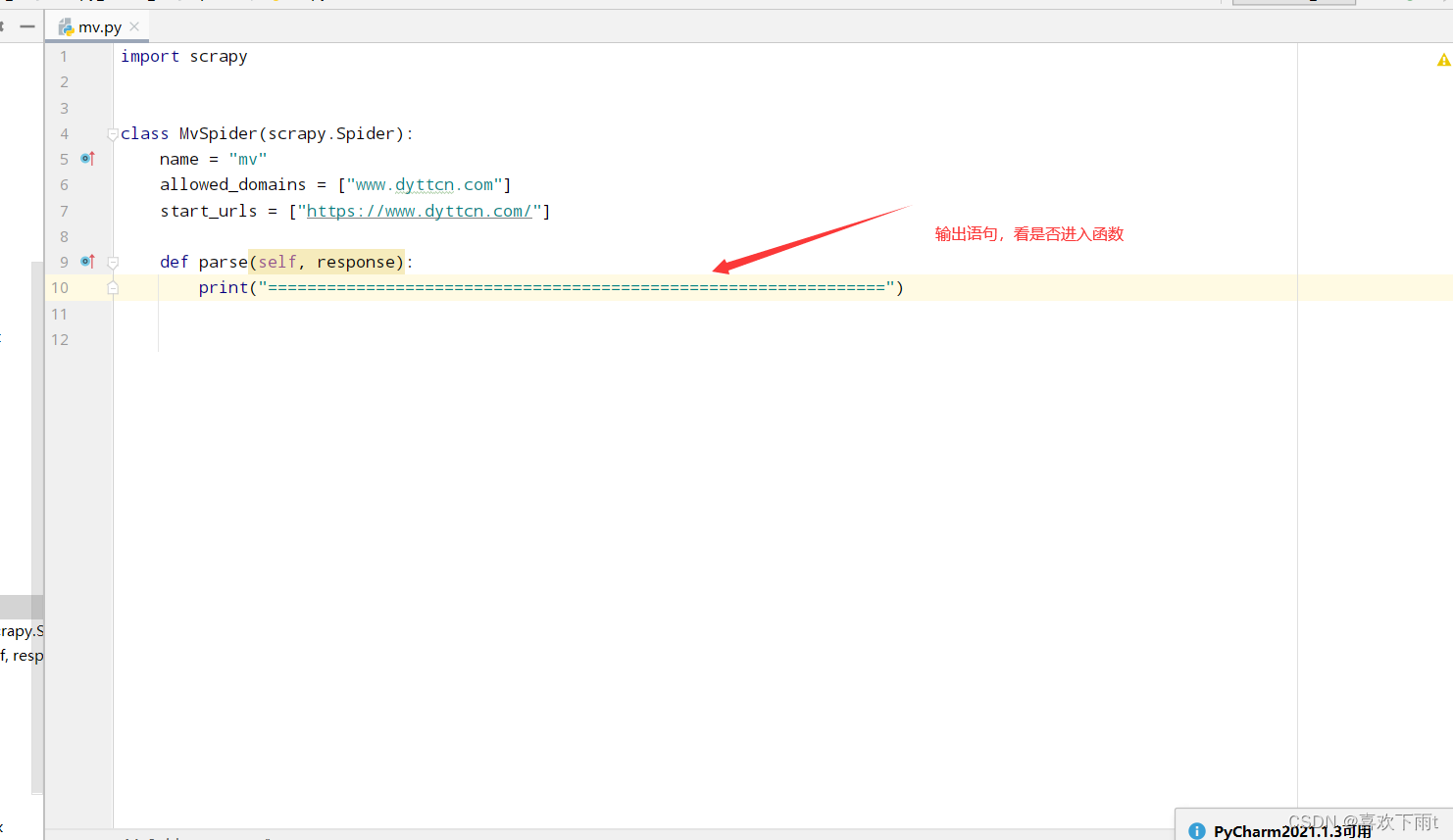Click the left panel vertical scrollbar
The width and height of the screenshot is (1453, 840).
[37, 527]
